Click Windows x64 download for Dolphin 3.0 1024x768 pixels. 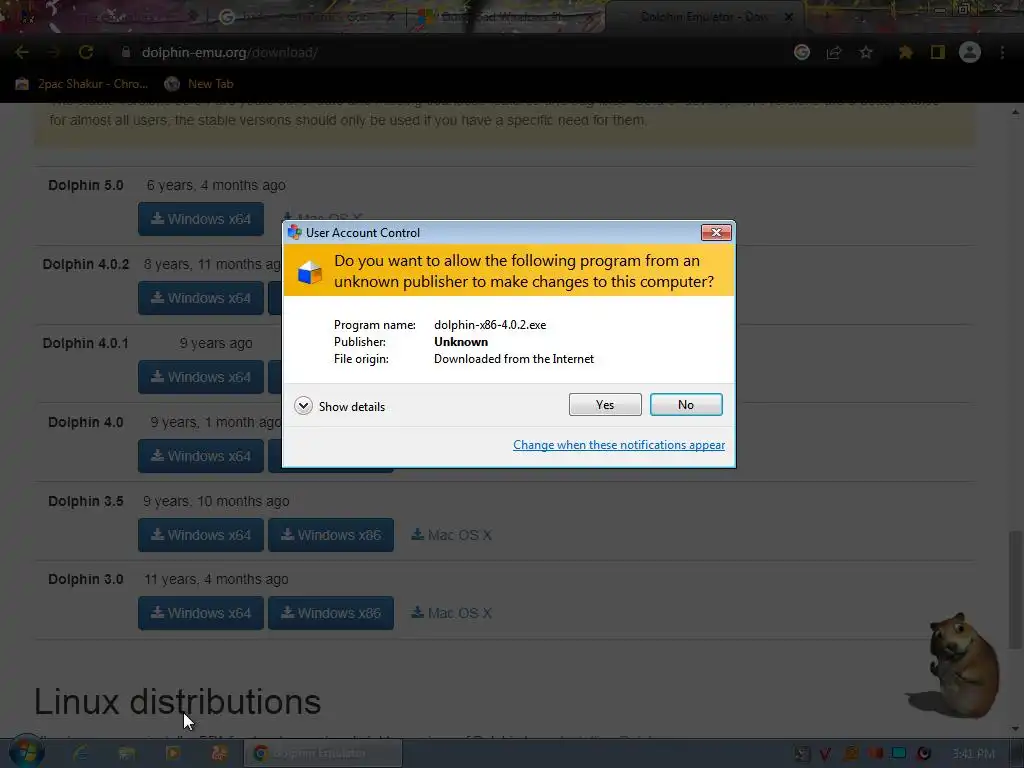200,613
